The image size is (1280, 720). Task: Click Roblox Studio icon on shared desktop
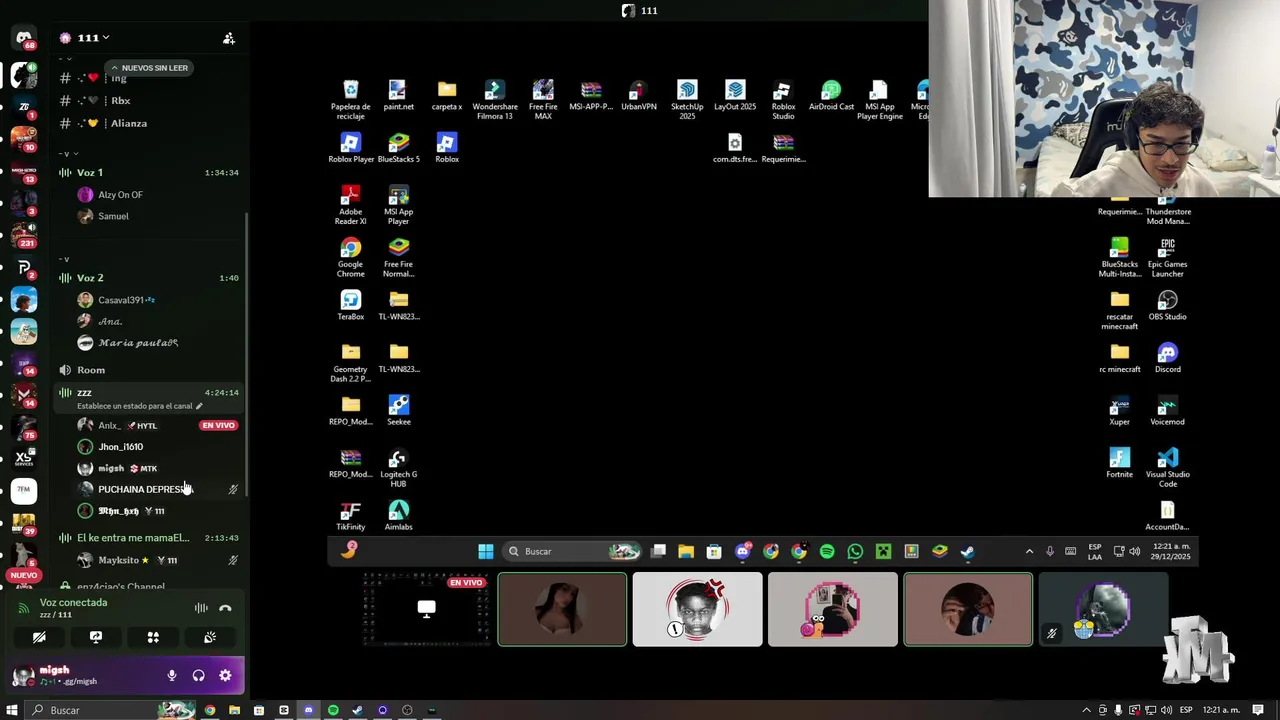click(x=783, y=99)
